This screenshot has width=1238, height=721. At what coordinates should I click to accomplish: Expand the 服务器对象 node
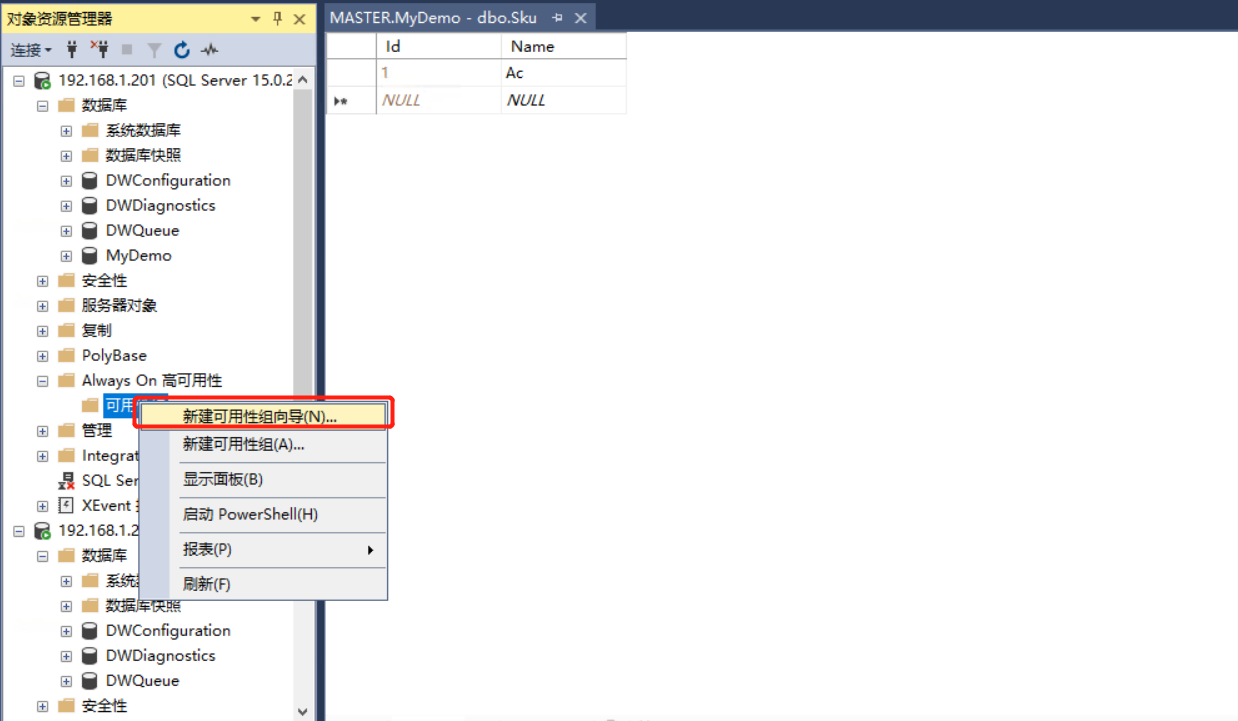(42, 305)
